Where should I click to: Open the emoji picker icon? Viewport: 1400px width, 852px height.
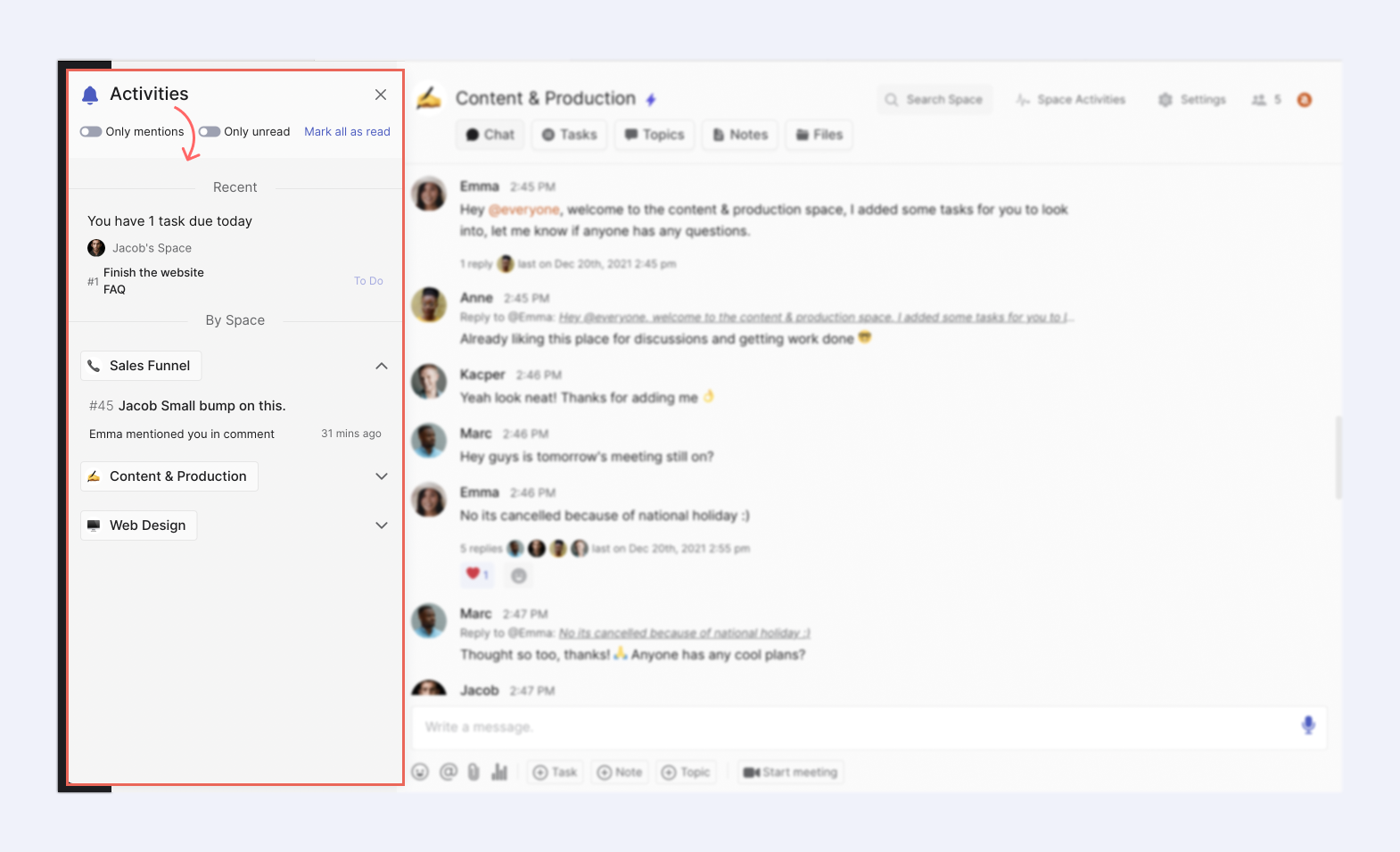pos(421,772)
